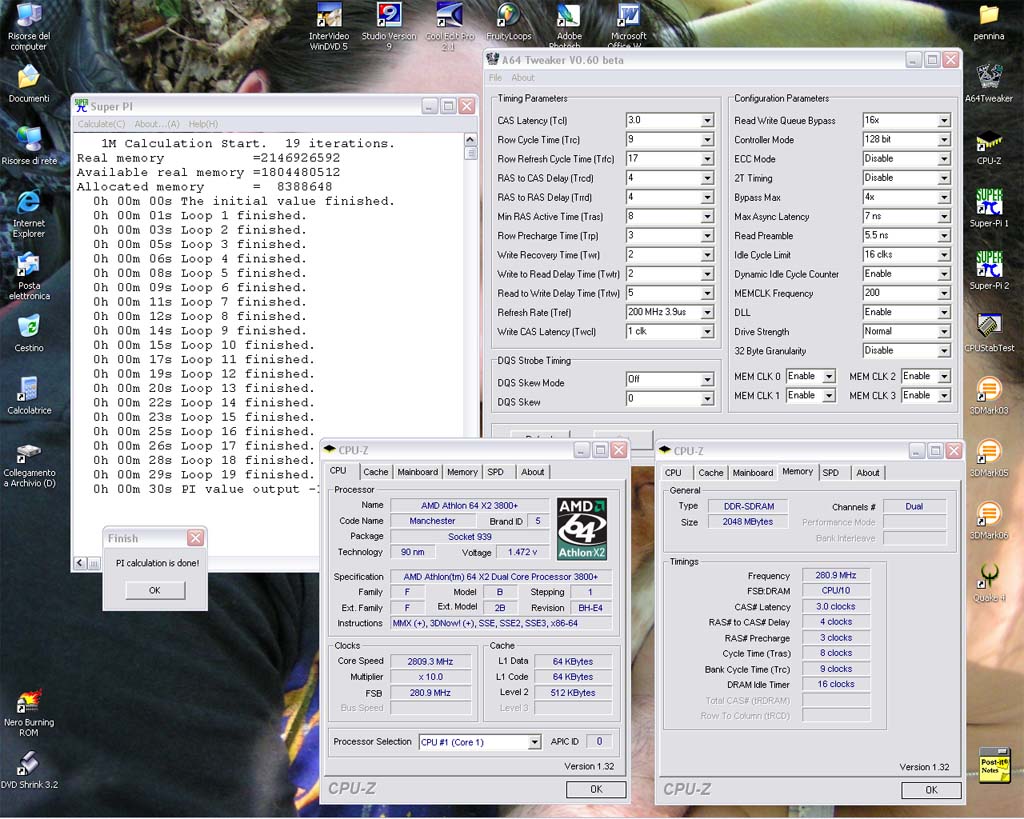Click Super PI horizontal scroll left arrow
The width and height of the screenshot is (1024, 819).
[x=80, y=562]
